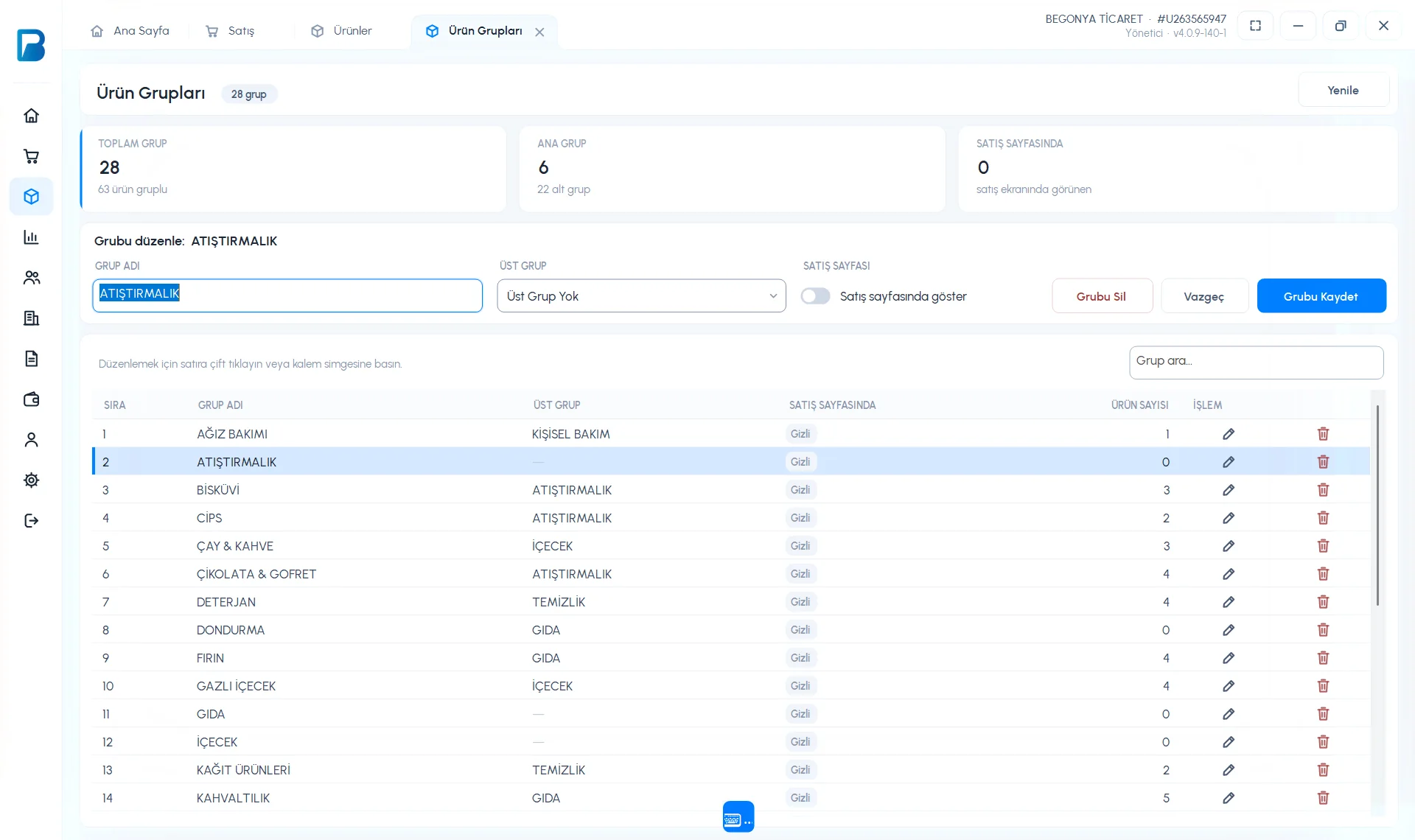Select the ÇİKOLATA & GOFRET row
Screen dimensions: 1415x840
[x=731, y=574]
